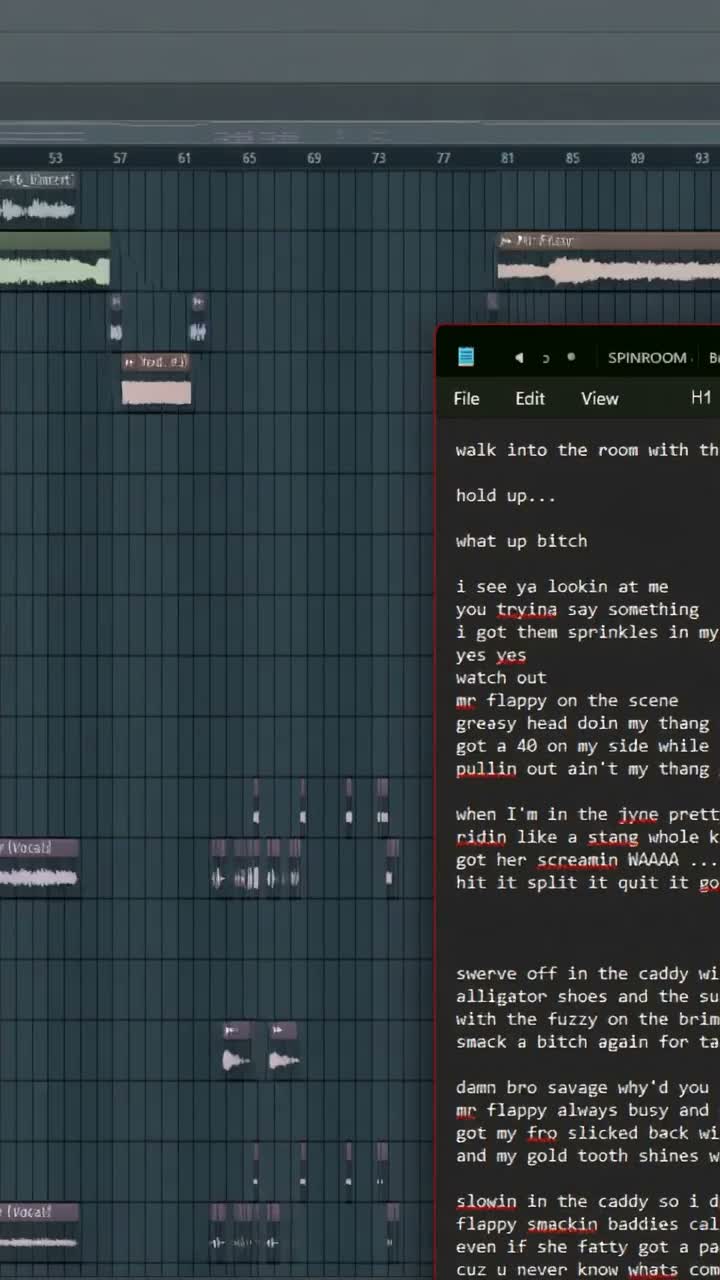Click the line "mr flappy on the scene"

(x=567, y=700)
